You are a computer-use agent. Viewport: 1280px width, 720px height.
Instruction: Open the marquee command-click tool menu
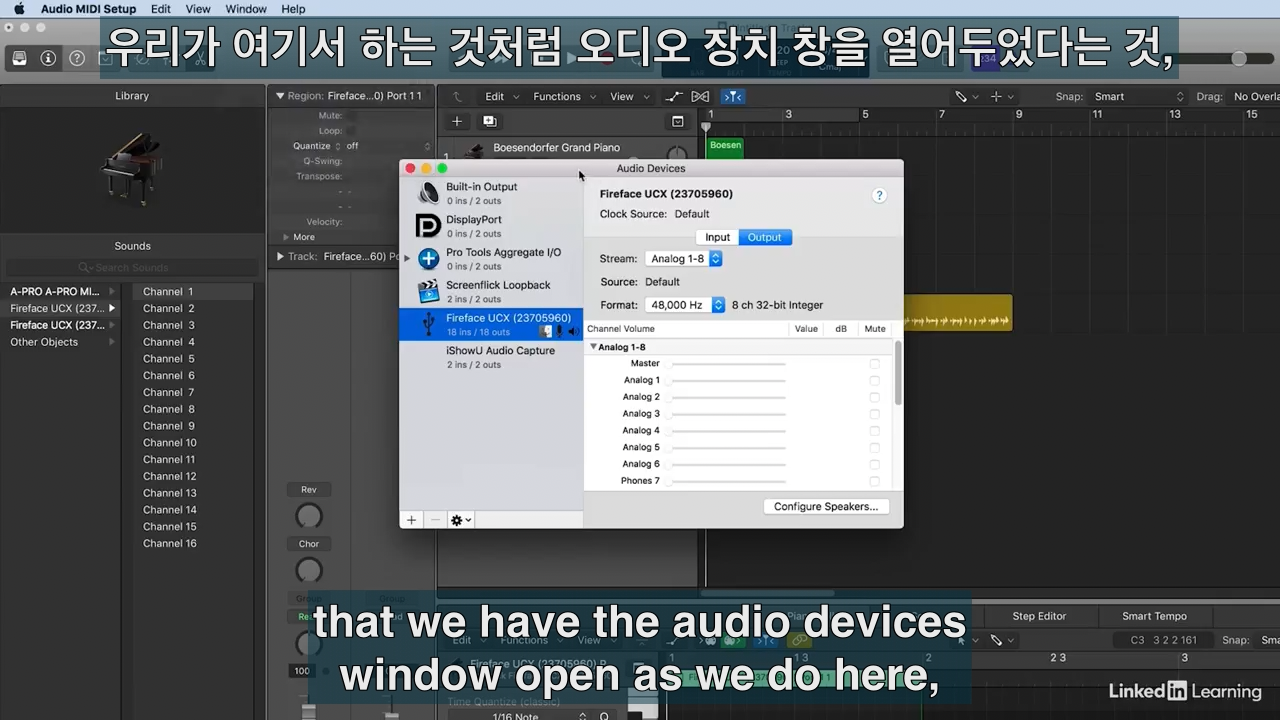(1000, 97)
